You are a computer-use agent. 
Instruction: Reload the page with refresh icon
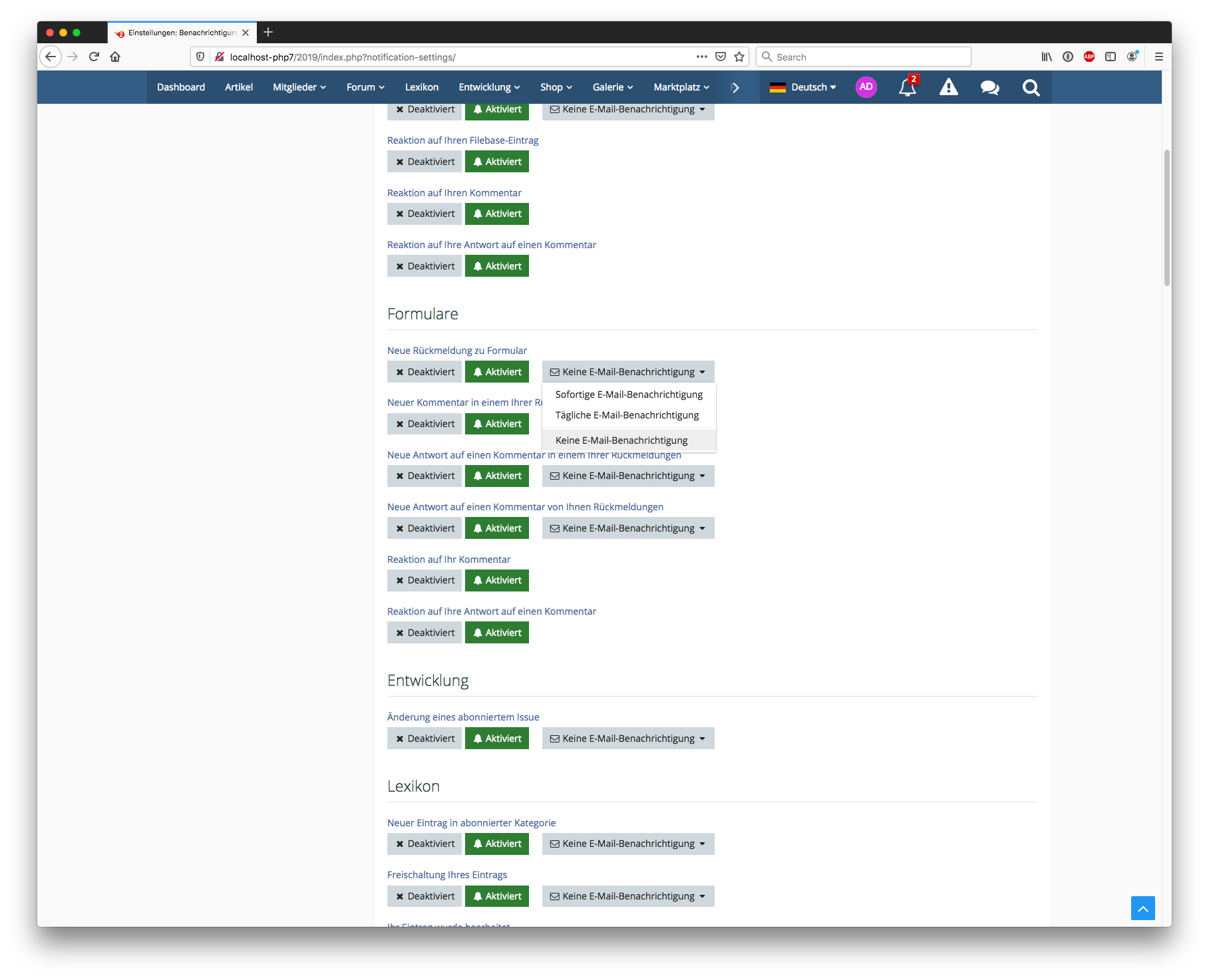94,57
